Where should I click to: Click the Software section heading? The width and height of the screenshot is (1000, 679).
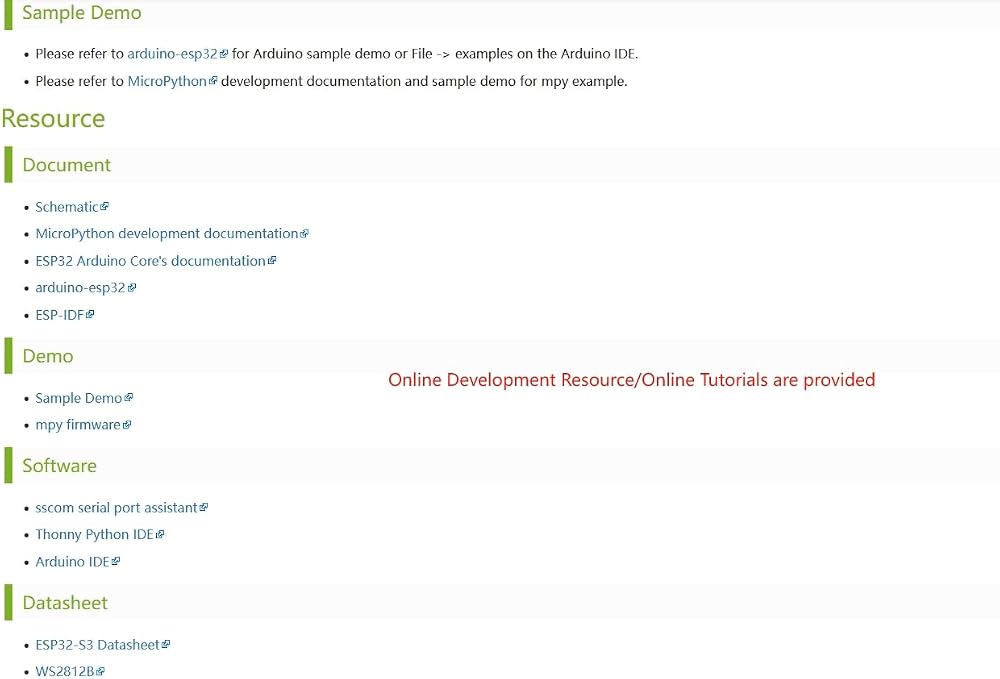(59, 466)
